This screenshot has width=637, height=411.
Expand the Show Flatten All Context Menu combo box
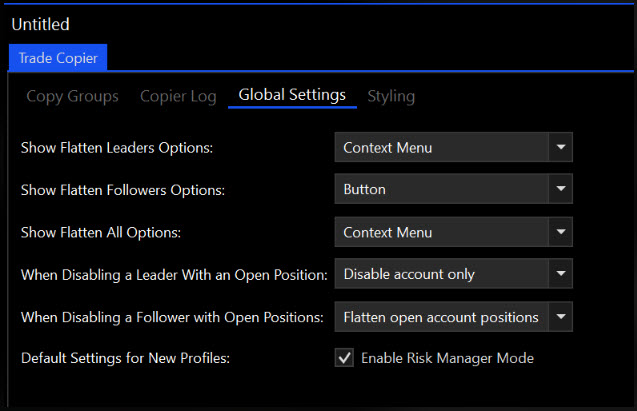(x=442, y=232)
